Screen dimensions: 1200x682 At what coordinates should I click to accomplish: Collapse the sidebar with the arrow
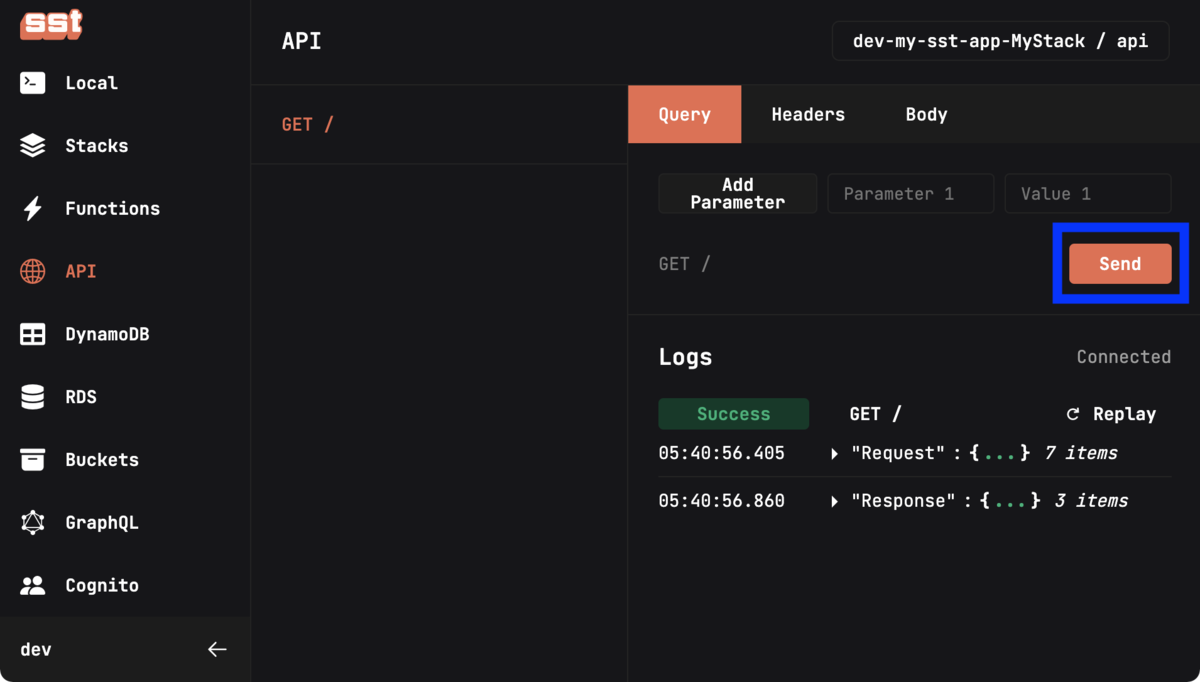(x=217, y=649)
